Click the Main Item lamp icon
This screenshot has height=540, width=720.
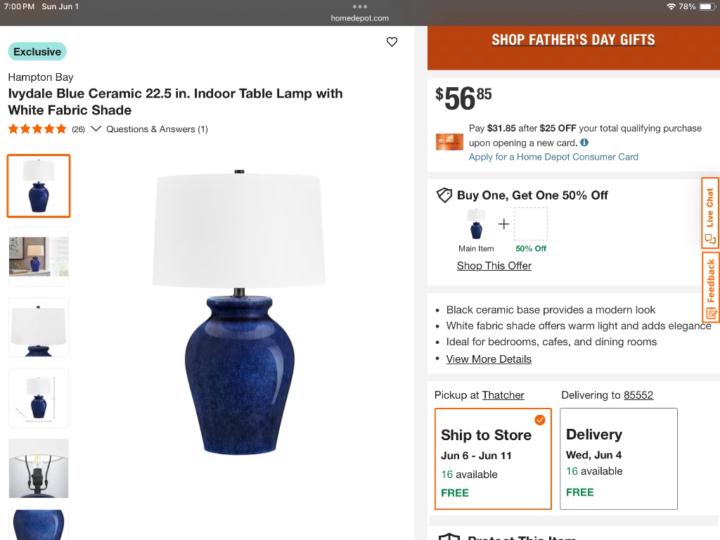pos(476,224)
